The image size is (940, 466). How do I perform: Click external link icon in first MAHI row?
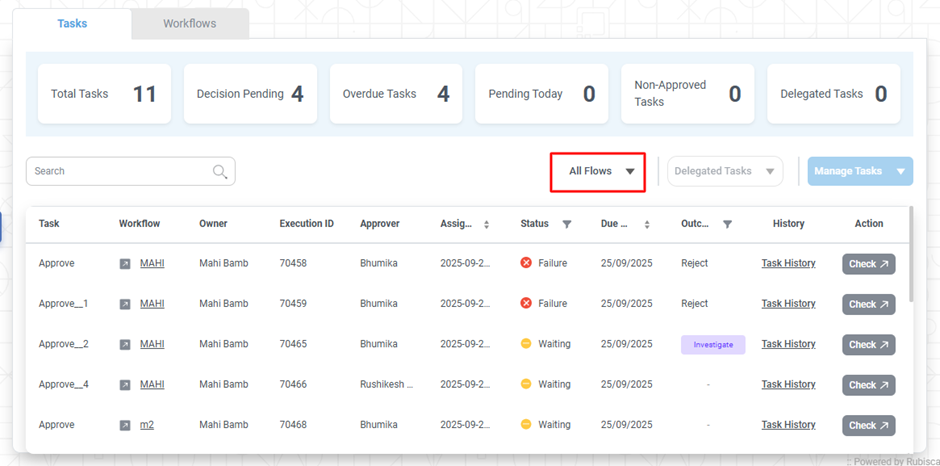(125, 264)
